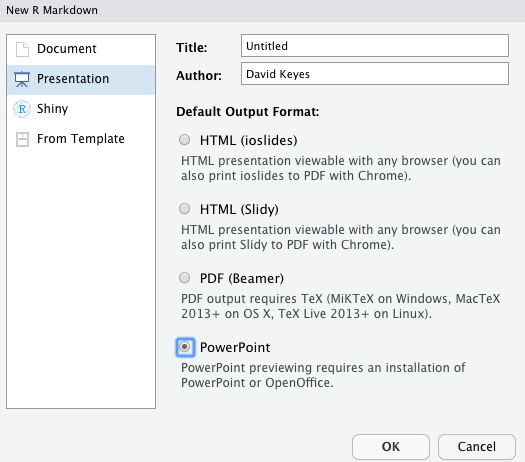Focus the Title input field

click(x=375, y=46)
